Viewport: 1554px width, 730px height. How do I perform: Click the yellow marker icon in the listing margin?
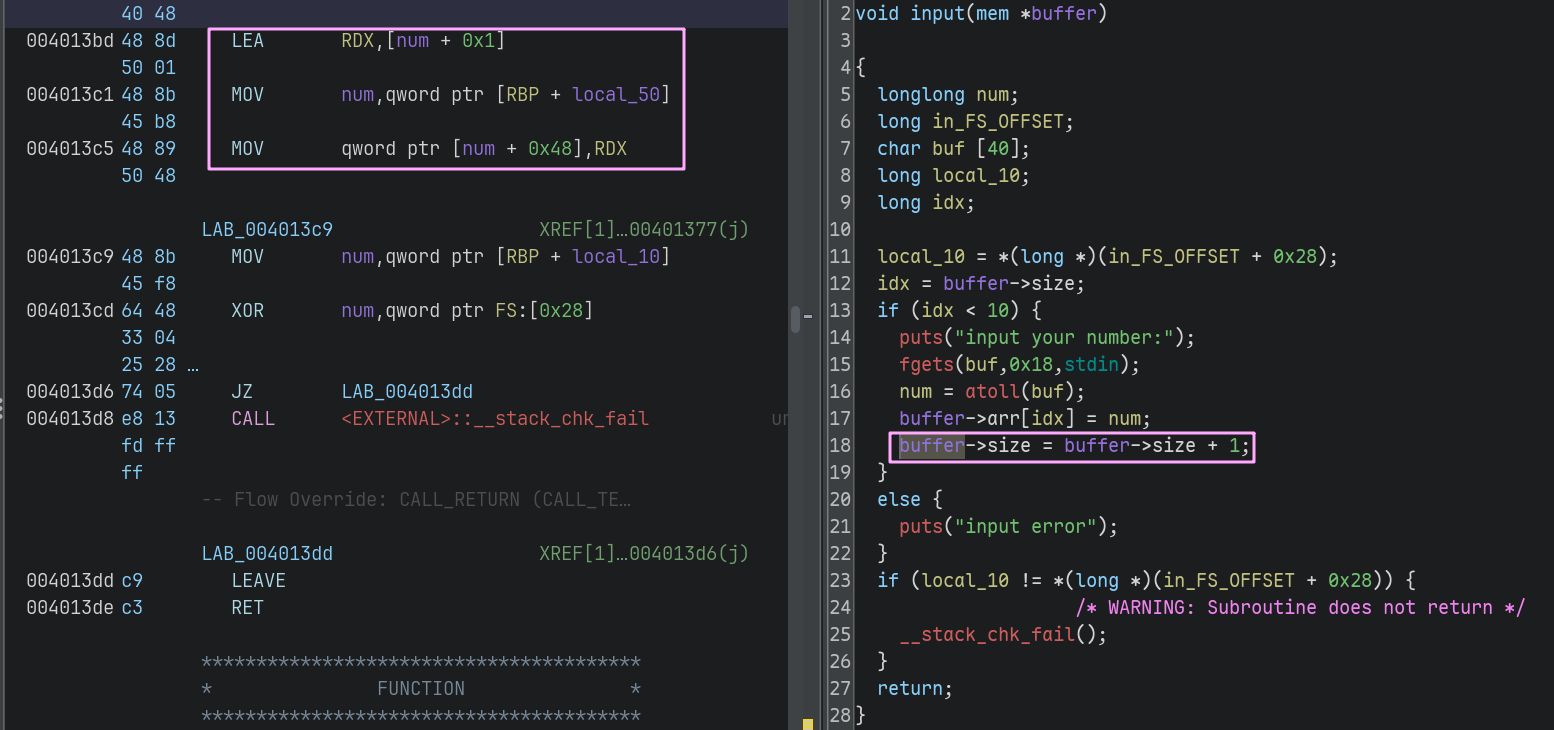pos(808,723)
